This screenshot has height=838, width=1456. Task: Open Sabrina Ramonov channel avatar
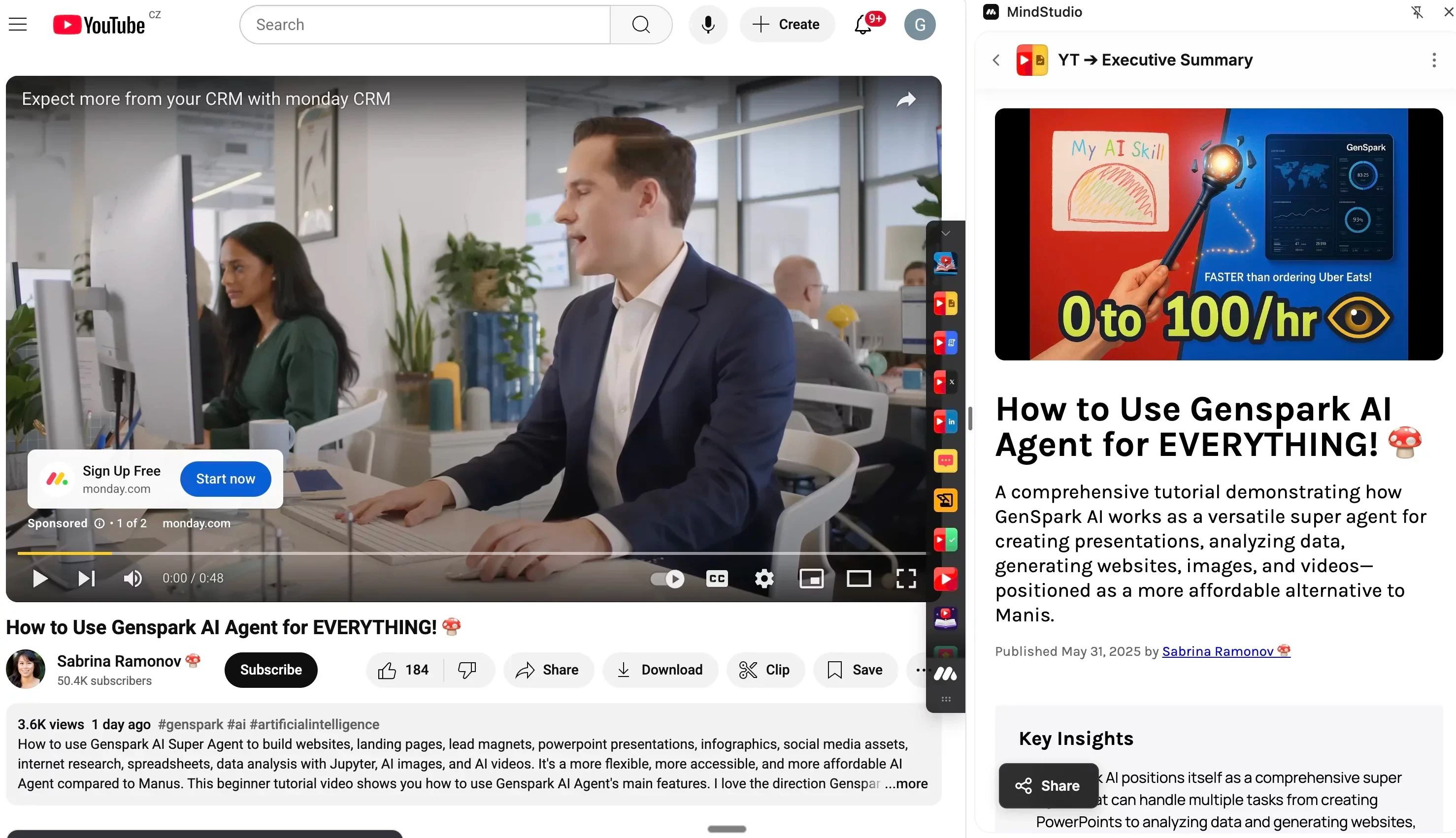point(26,669)
